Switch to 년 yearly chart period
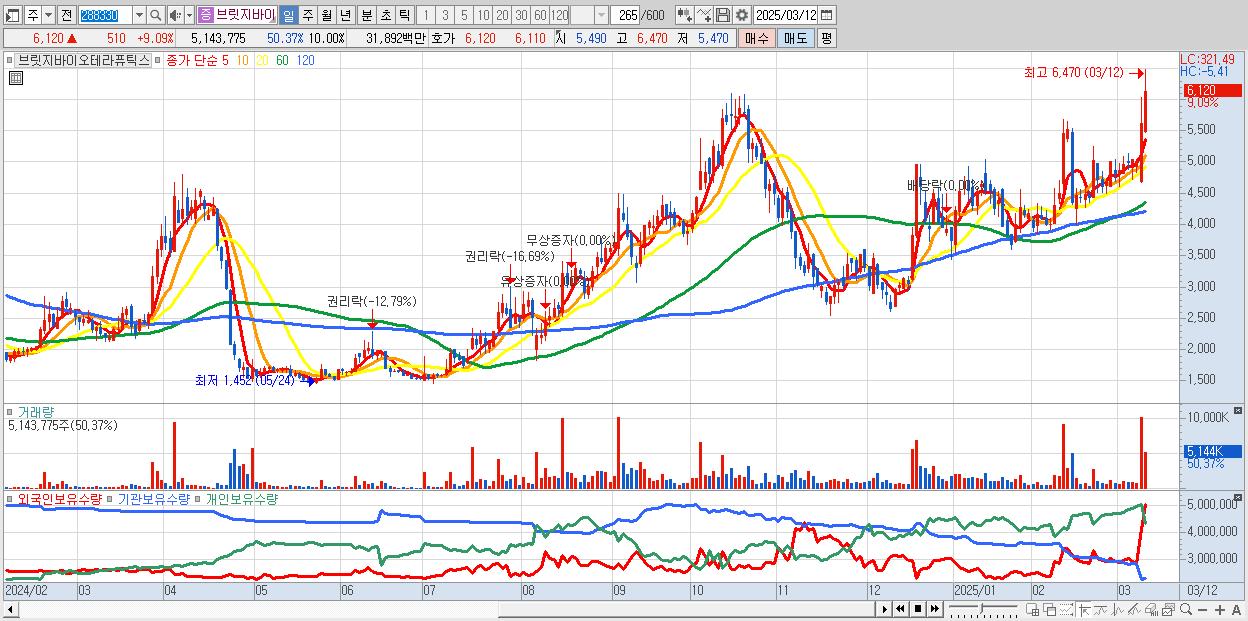 pos(345,16)
